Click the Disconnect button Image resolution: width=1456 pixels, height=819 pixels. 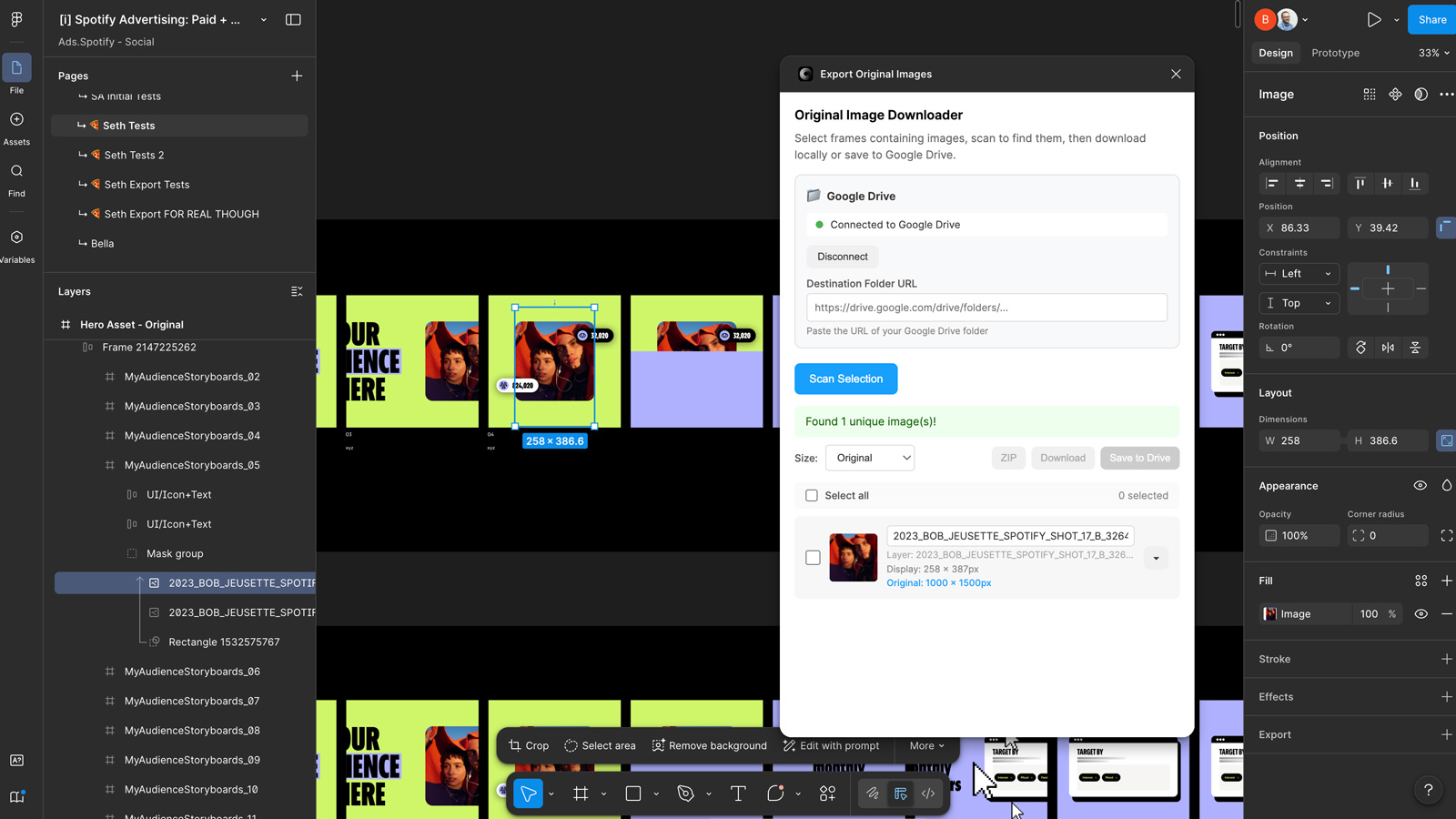click(843, 257)
